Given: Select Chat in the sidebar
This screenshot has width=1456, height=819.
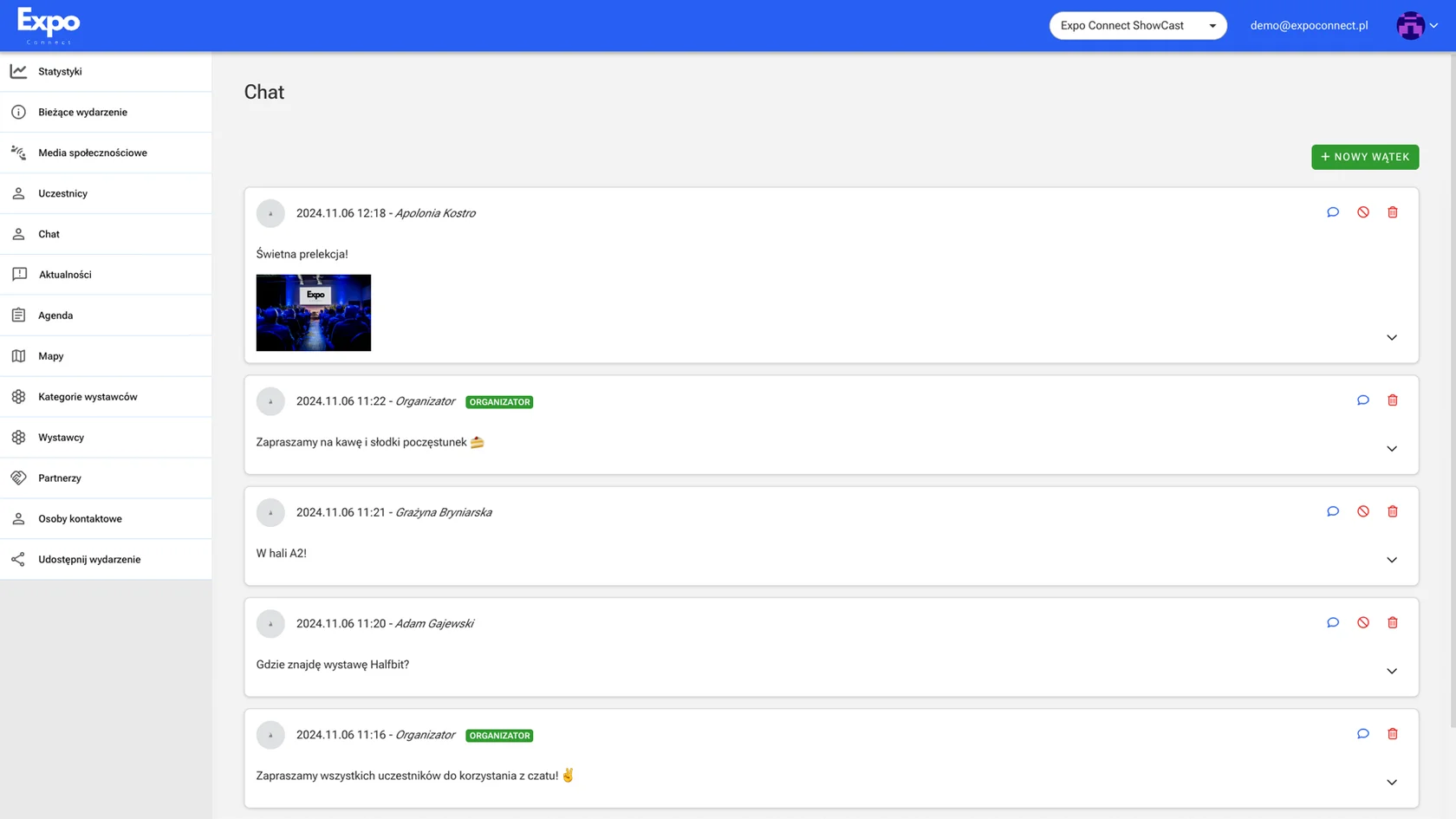Looking at the screenshot, I should [x=106, y=234].
